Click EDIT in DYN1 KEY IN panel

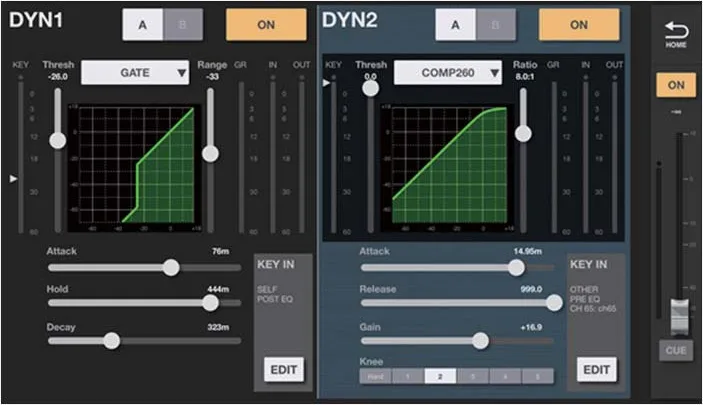point(284,370)
